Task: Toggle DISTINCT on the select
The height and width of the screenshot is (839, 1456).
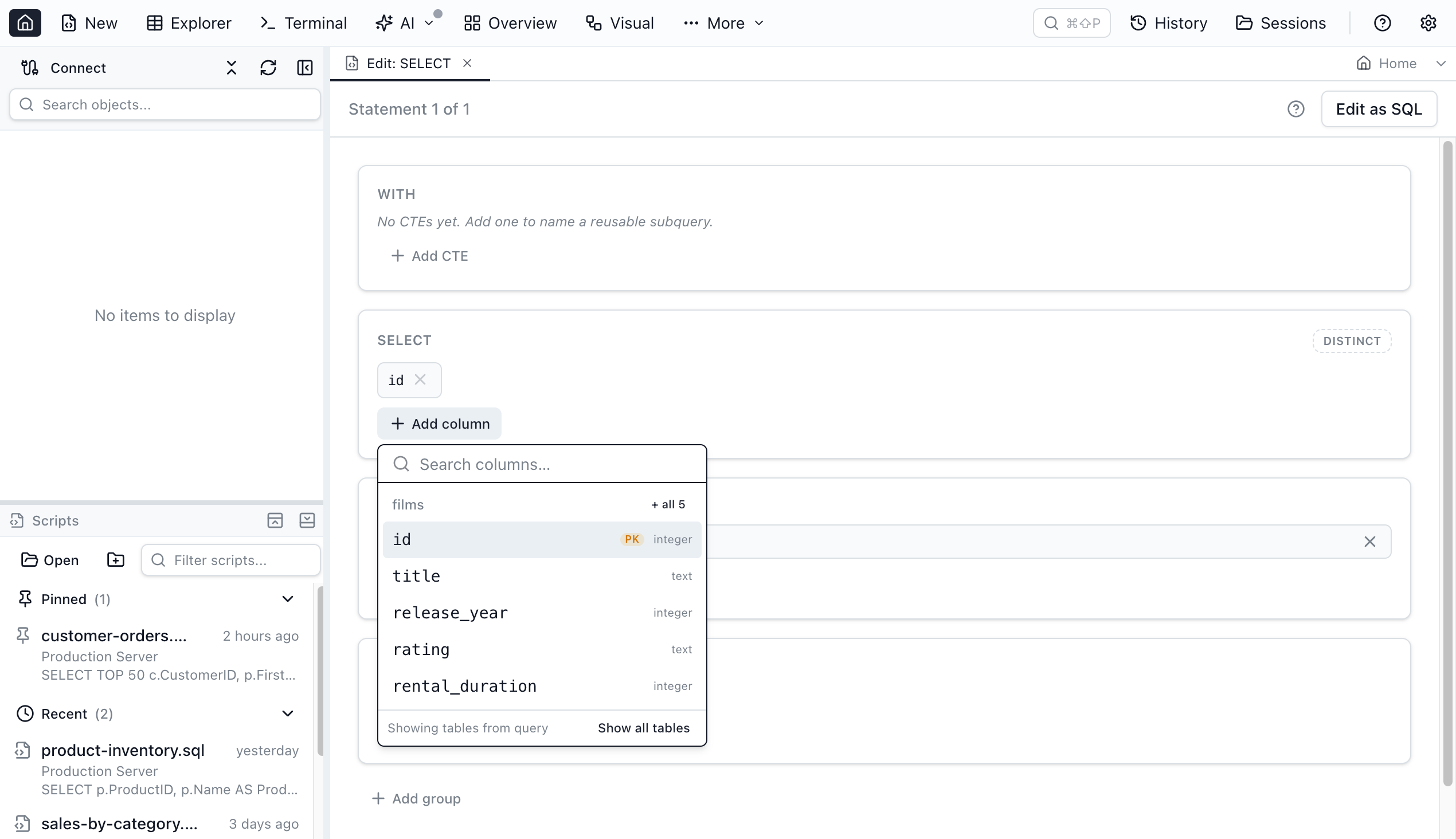Action: click(1352, 341)
